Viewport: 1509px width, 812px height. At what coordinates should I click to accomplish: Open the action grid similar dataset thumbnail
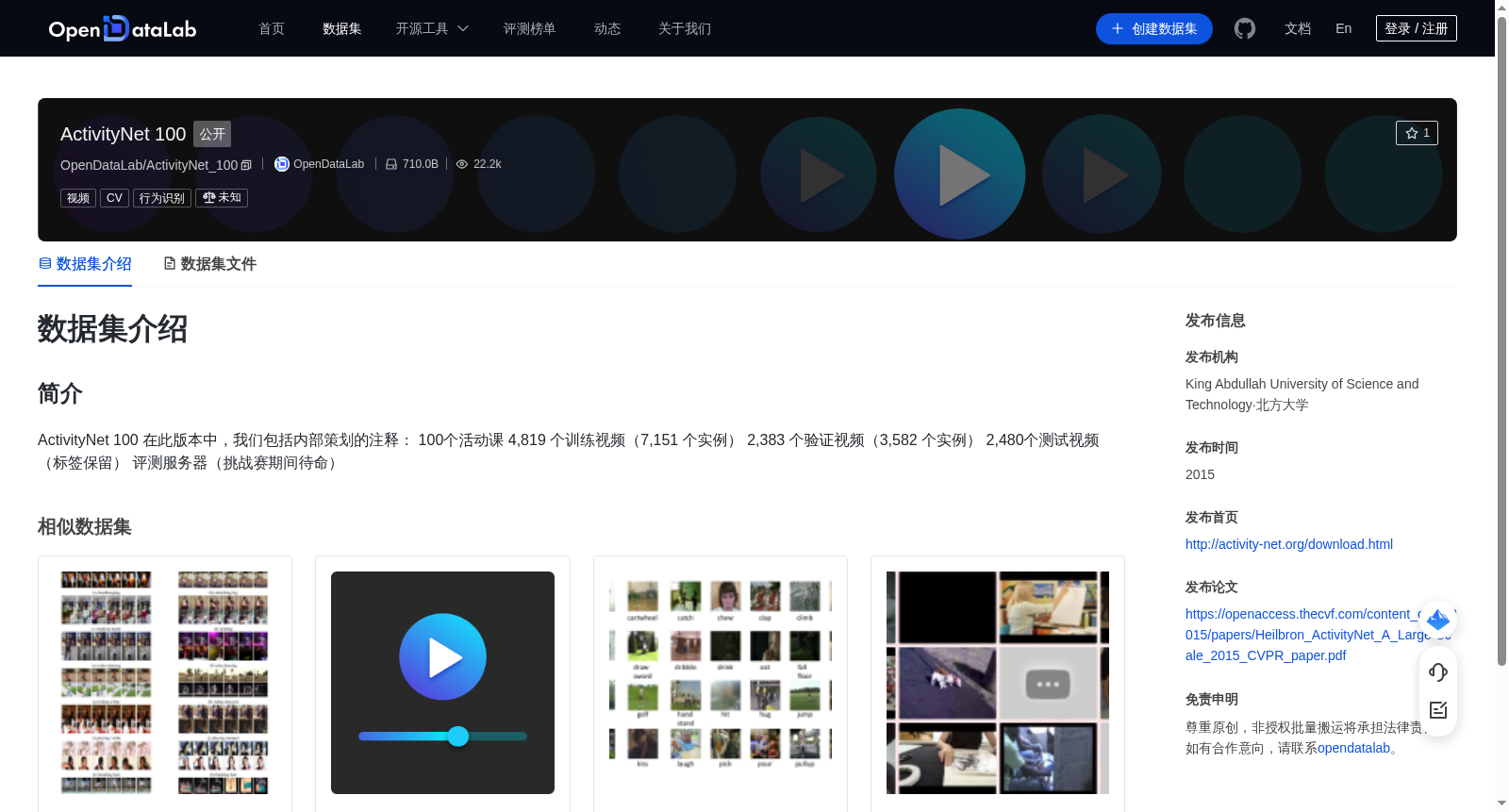[x=721, y=683]
